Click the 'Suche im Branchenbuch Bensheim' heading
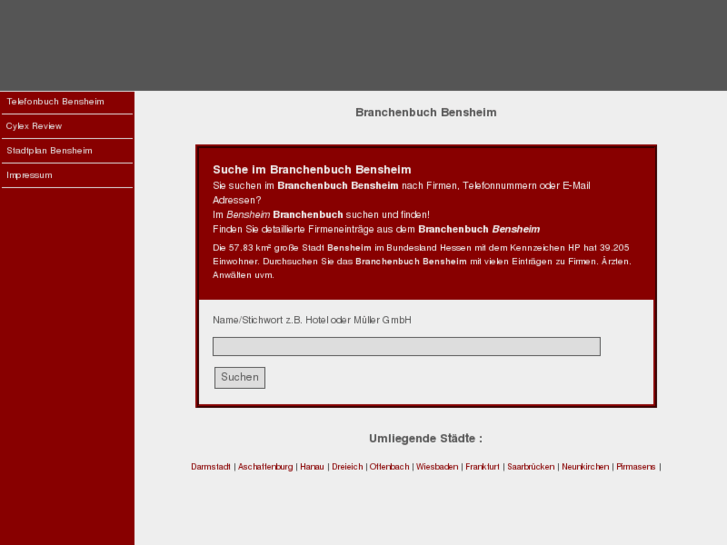 click(x=312, y=170)
